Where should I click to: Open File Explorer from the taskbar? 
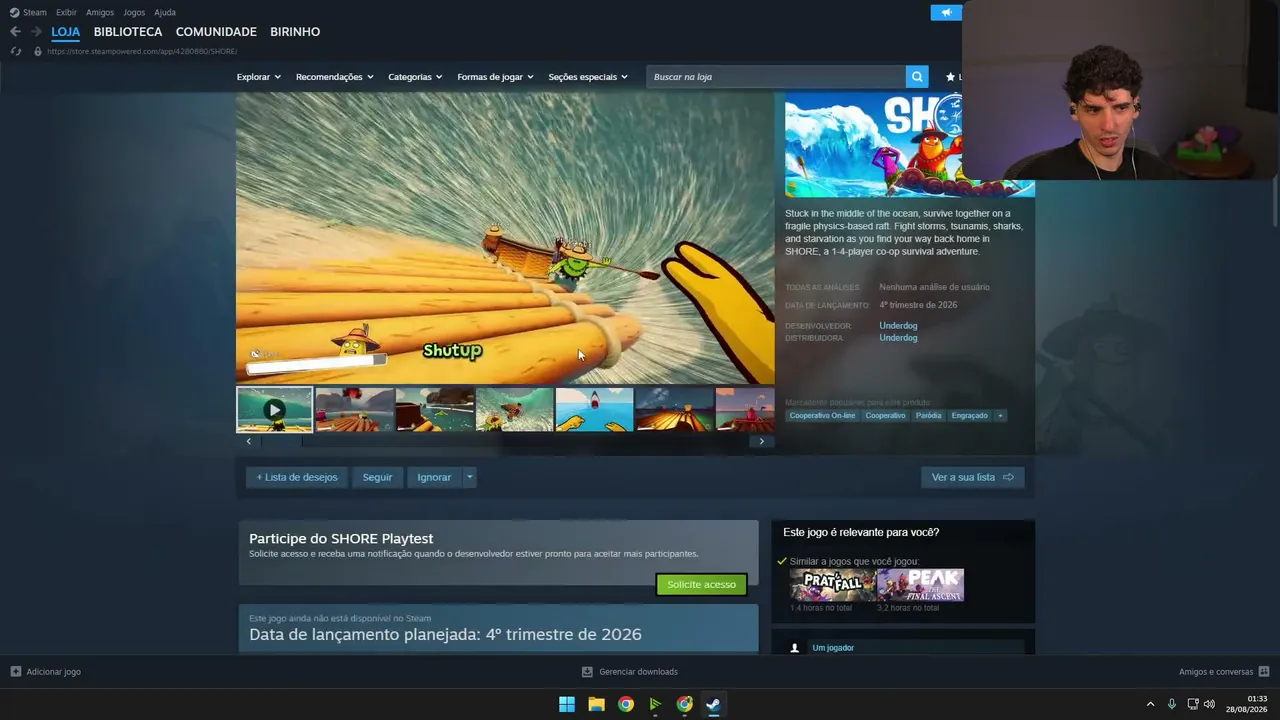(x=596, y=704)
